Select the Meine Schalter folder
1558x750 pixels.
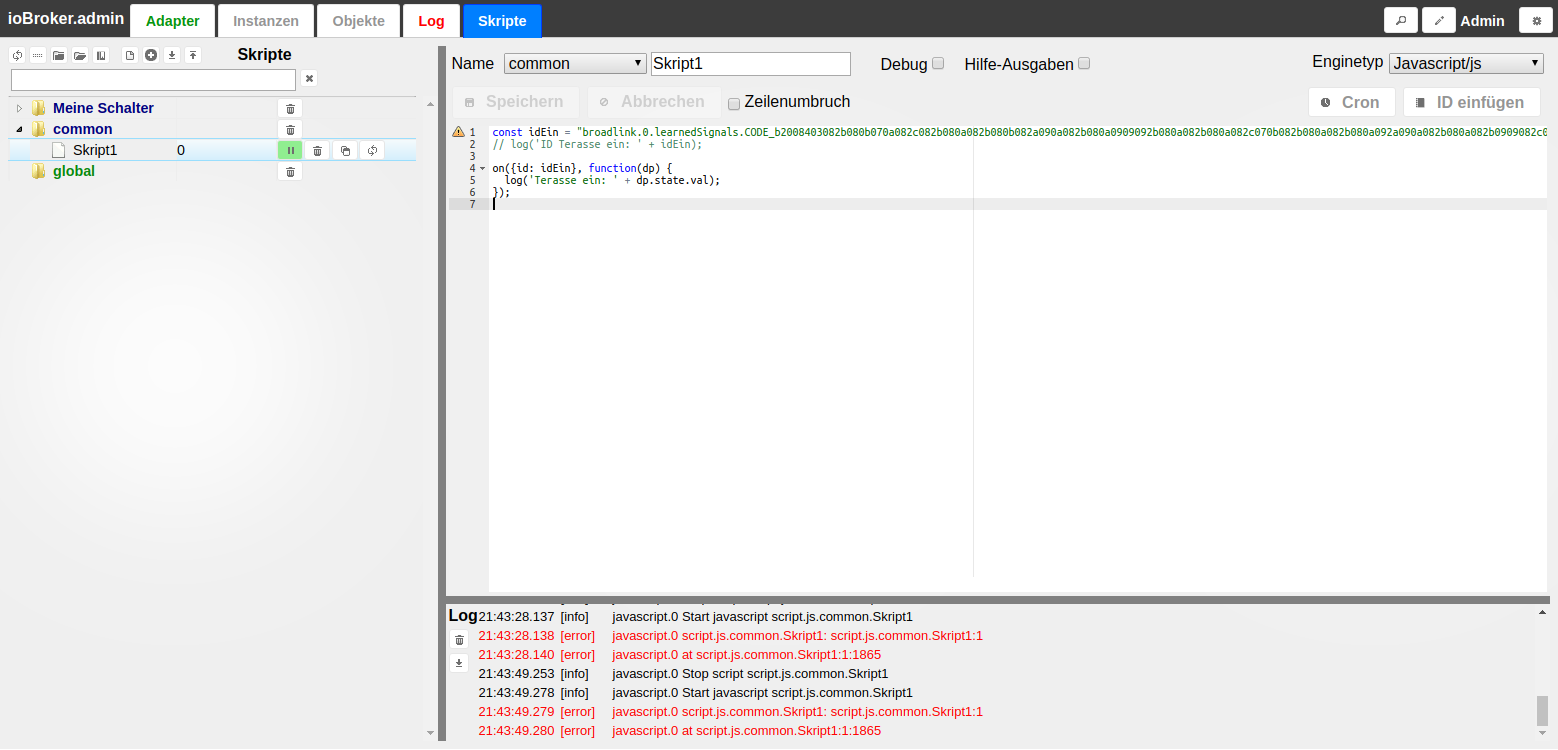103,108
